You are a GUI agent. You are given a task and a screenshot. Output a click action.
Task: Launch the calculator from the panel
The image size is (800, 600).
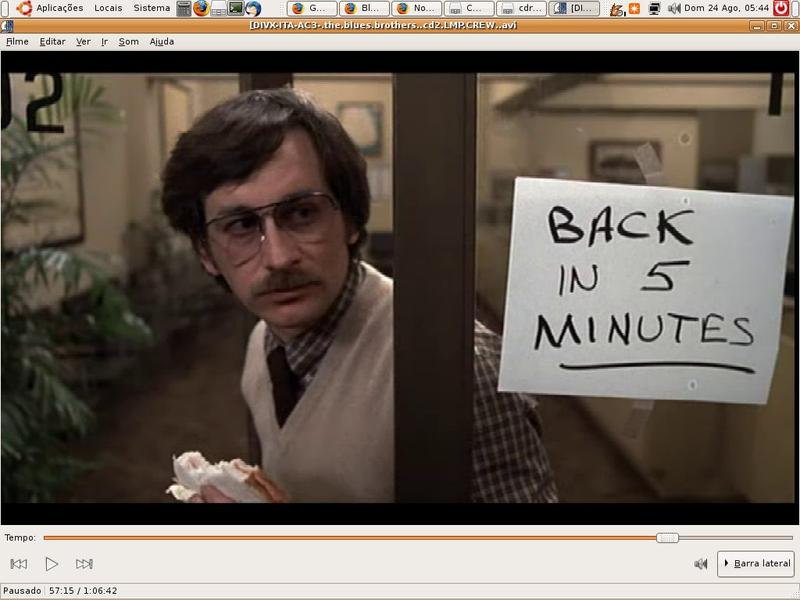[184, 8]
